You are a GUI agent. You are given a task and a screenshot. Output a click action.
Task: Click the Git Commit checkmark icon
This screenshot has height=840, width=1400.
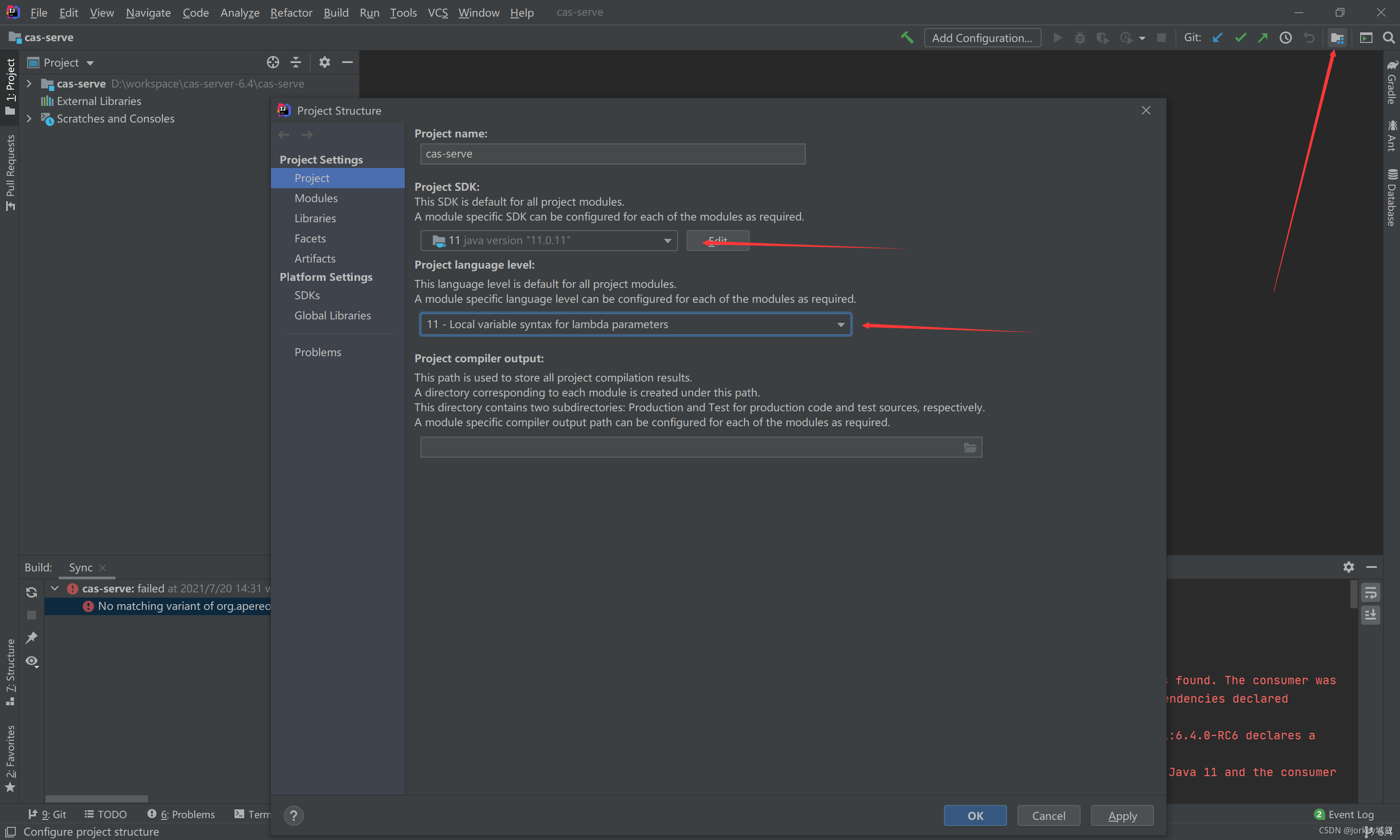pos(1240,38)
